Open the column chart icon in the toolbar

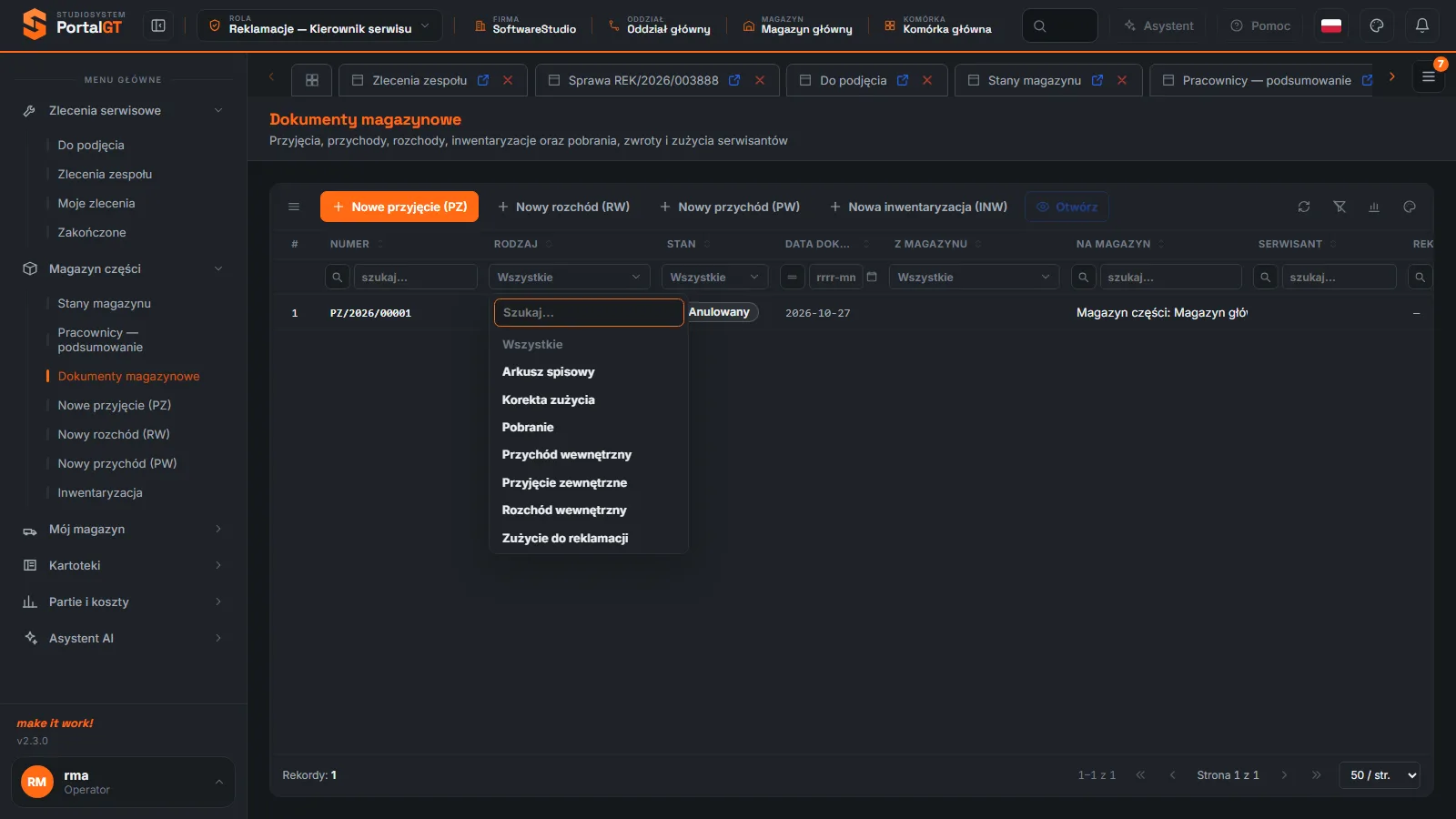[x=1374, y=207]
